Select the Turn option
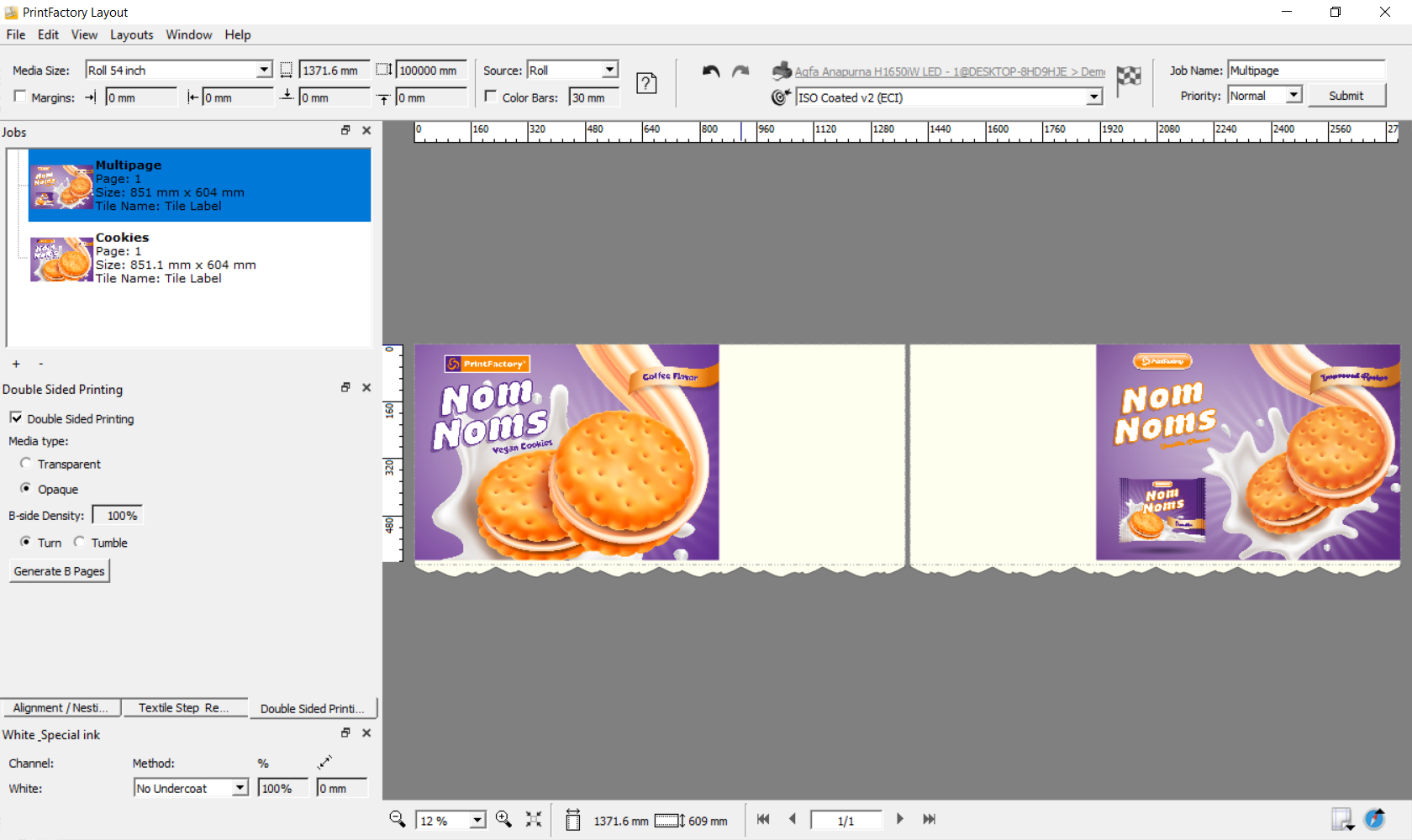 click(x=26, y=542)
